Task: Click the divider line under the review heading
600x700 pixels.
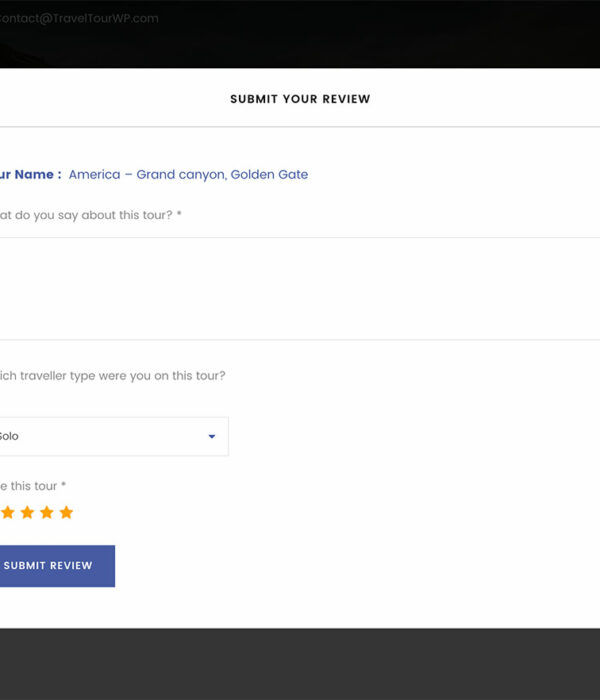Action: point(300,127)
